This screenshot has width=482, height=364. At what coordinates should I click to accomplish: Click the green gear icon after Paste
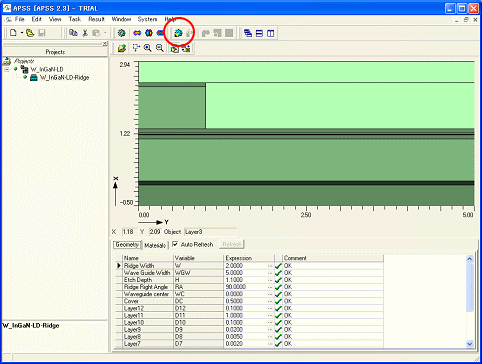point(121,33)
